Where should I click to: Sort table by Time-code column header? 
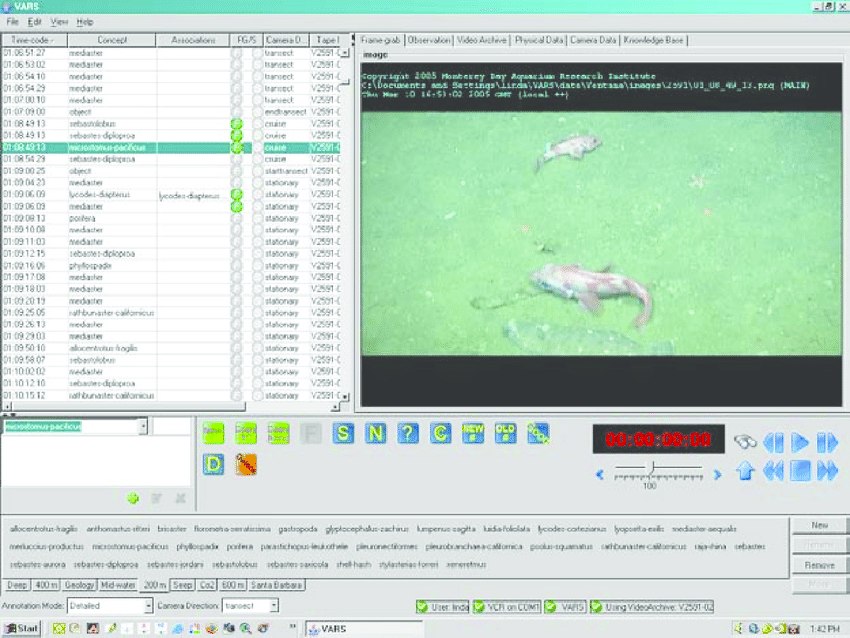coord(35,40)
